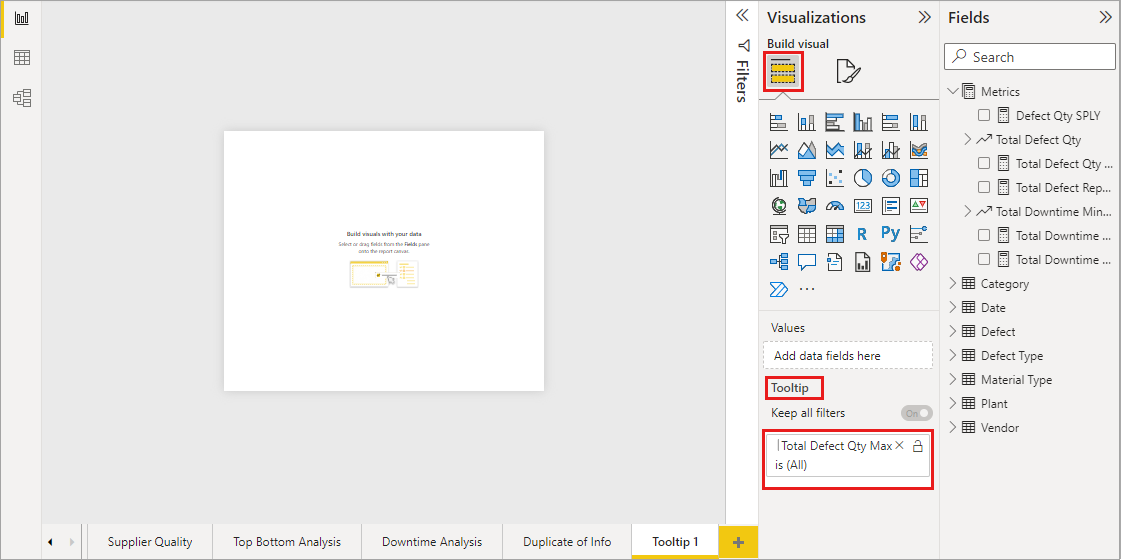Insert a stacked column chart visual
This screenshot has height=560, width=1121.
[x=806, y=122]
